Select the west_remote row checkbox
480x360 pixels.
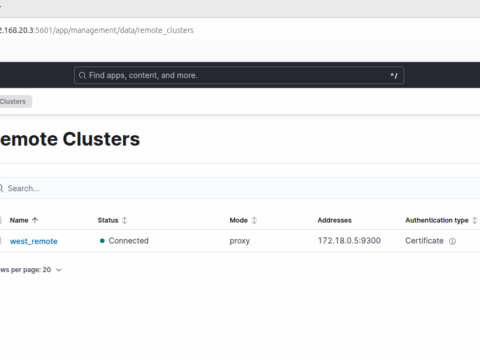pyautogui.click(x=0, y=241)
